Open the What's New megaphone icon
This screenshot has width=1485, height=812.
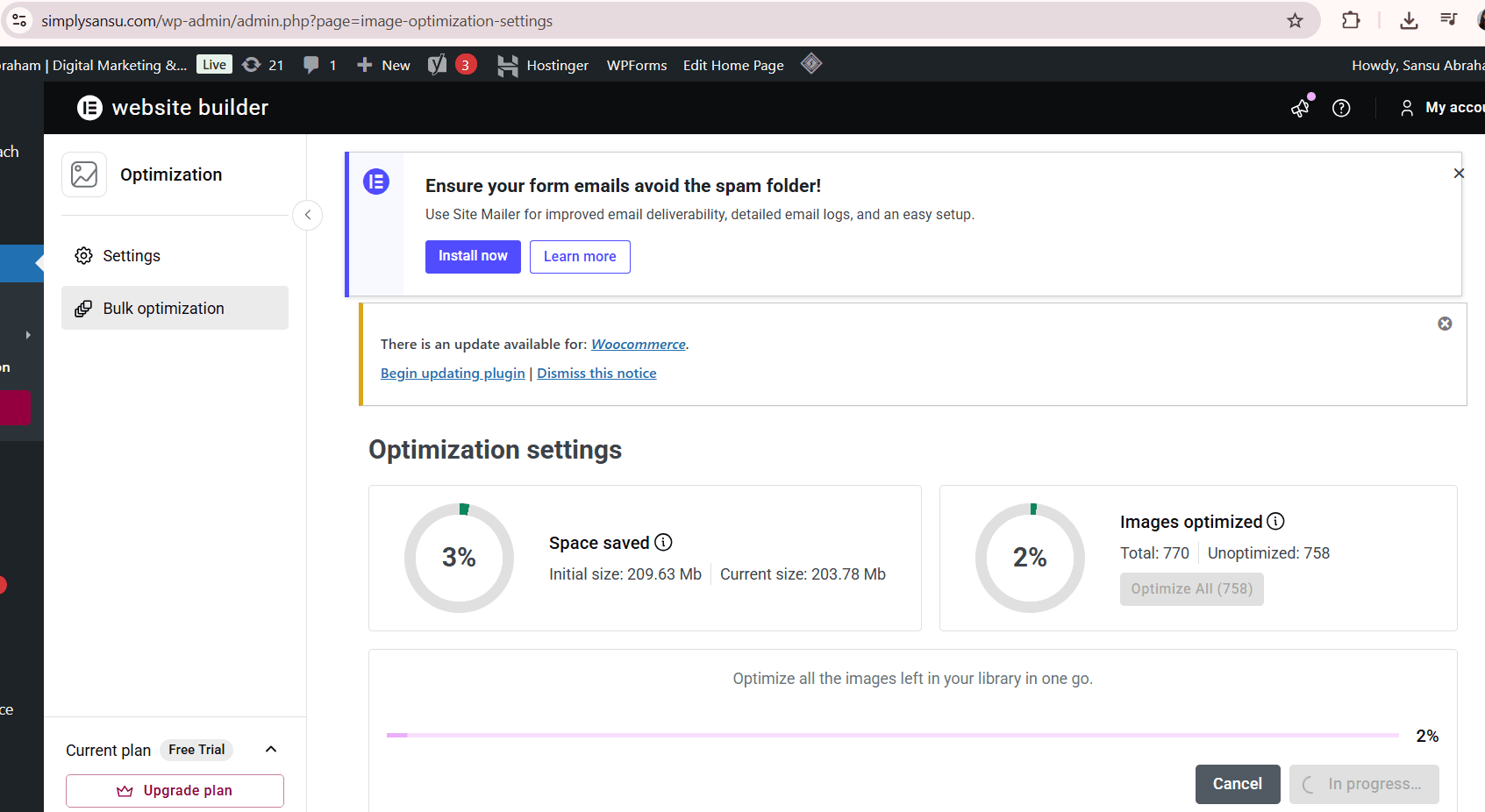tap(1302, 107)
